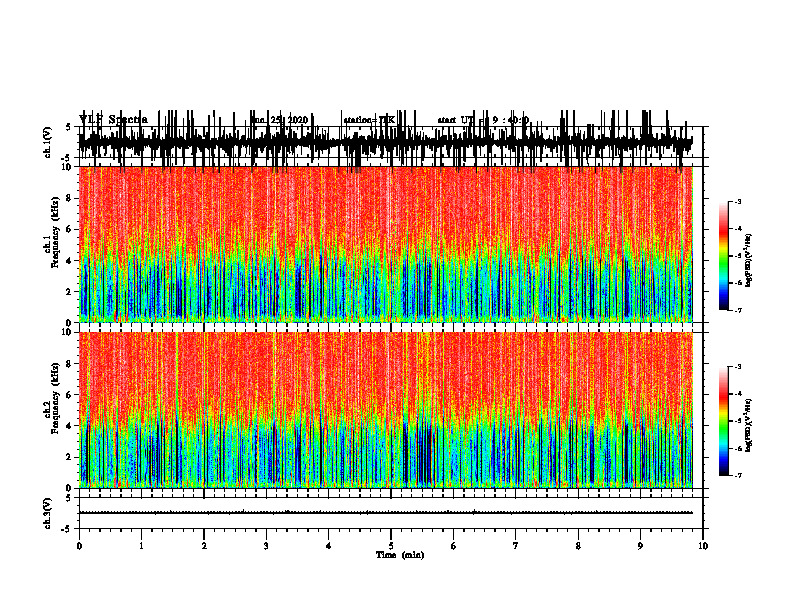The width and height of the screenshot is (792, 612).
Task: Click the ch.1 color scale bar
Action: point(723,256)
